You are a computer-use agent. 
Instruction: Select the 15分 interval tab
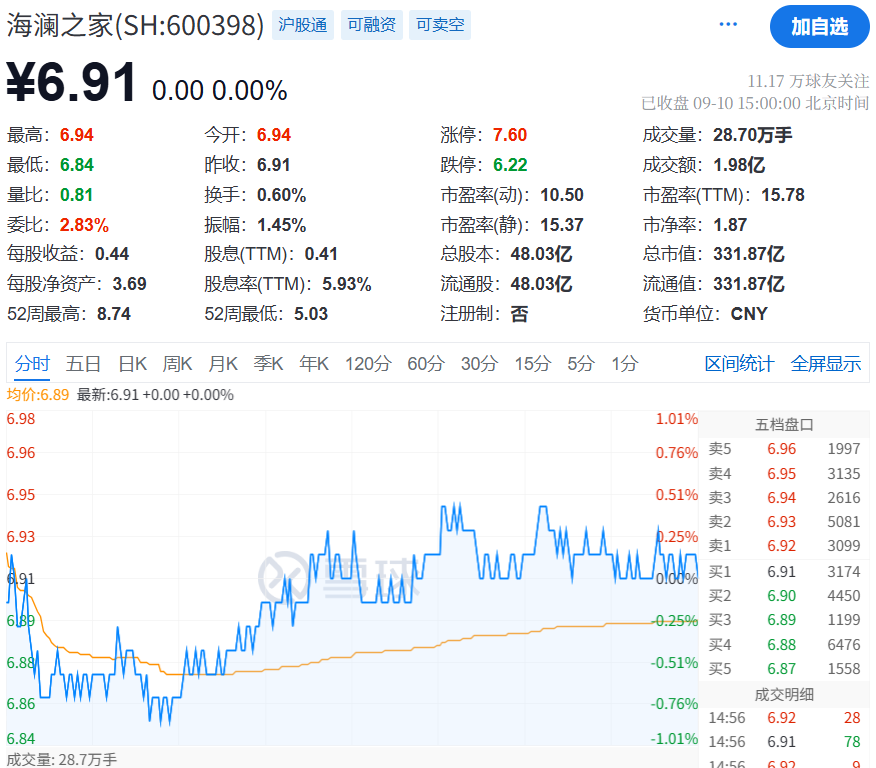point(533,363)
